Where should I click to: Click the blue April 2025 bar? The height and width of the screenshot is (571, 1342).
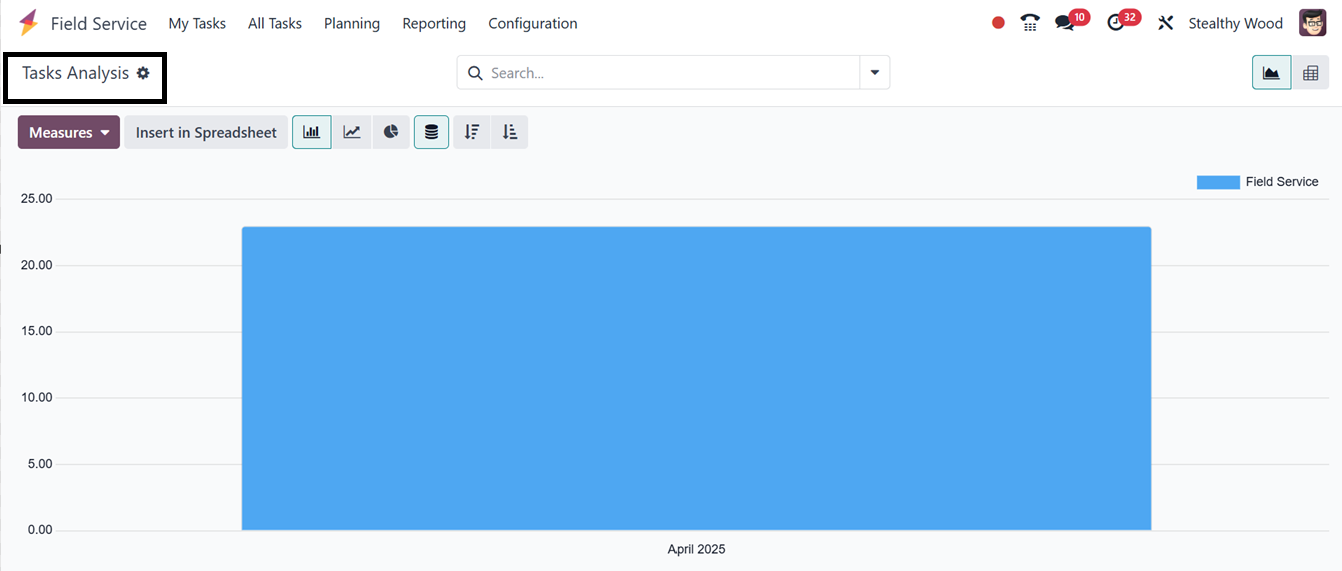pos(696,378)
